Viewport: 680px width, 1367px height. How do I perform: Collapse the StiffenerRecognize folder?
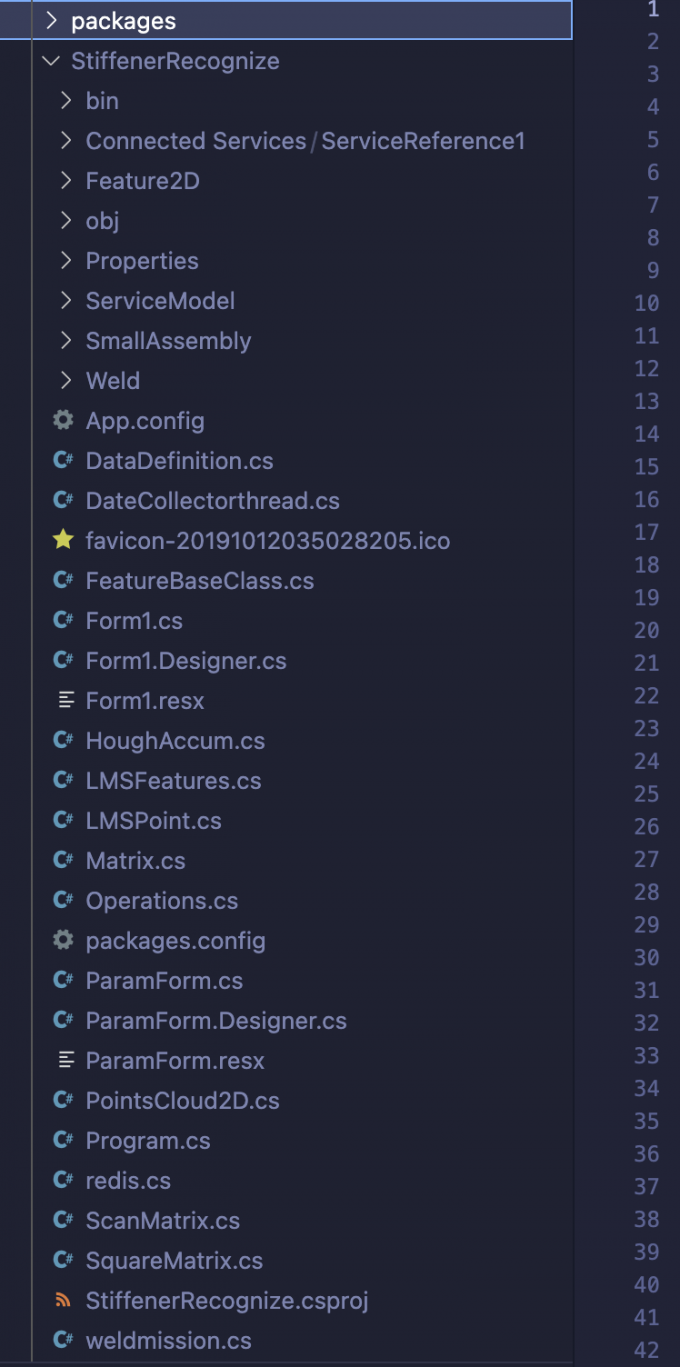(x=51, y=61)
